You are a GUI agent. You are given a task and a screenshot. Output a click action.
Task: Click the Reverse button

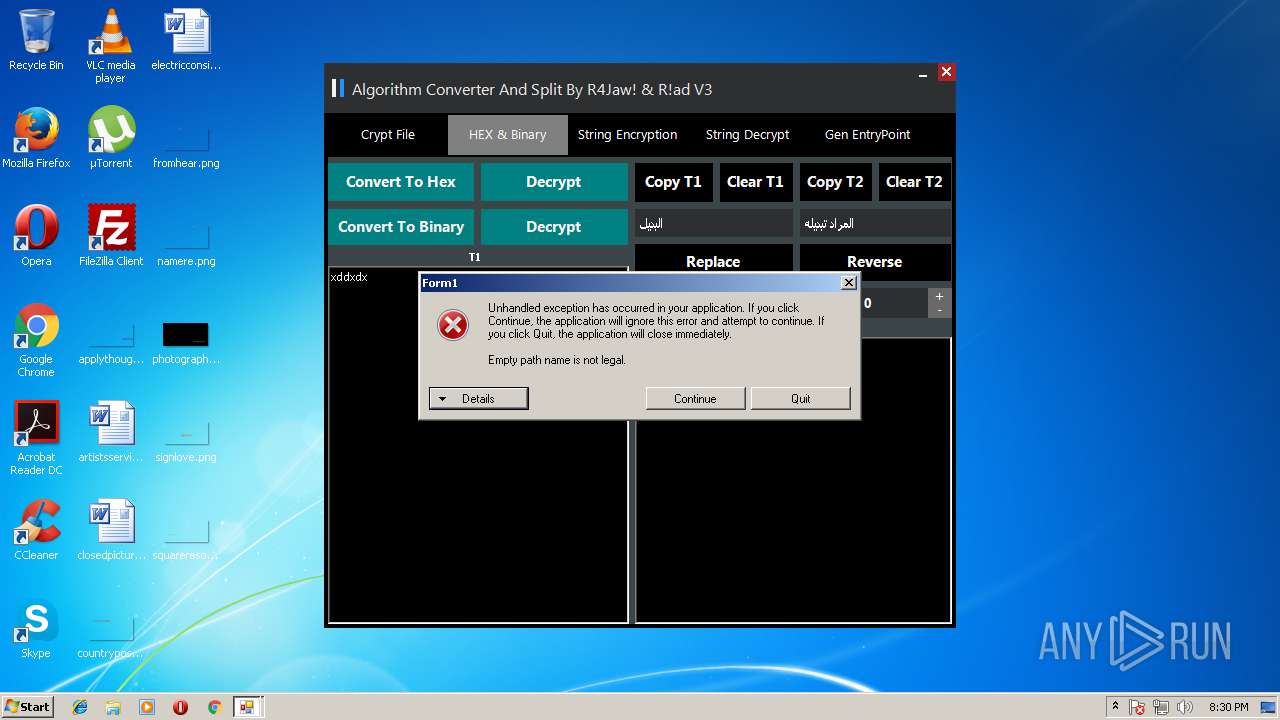coord(875,262)
